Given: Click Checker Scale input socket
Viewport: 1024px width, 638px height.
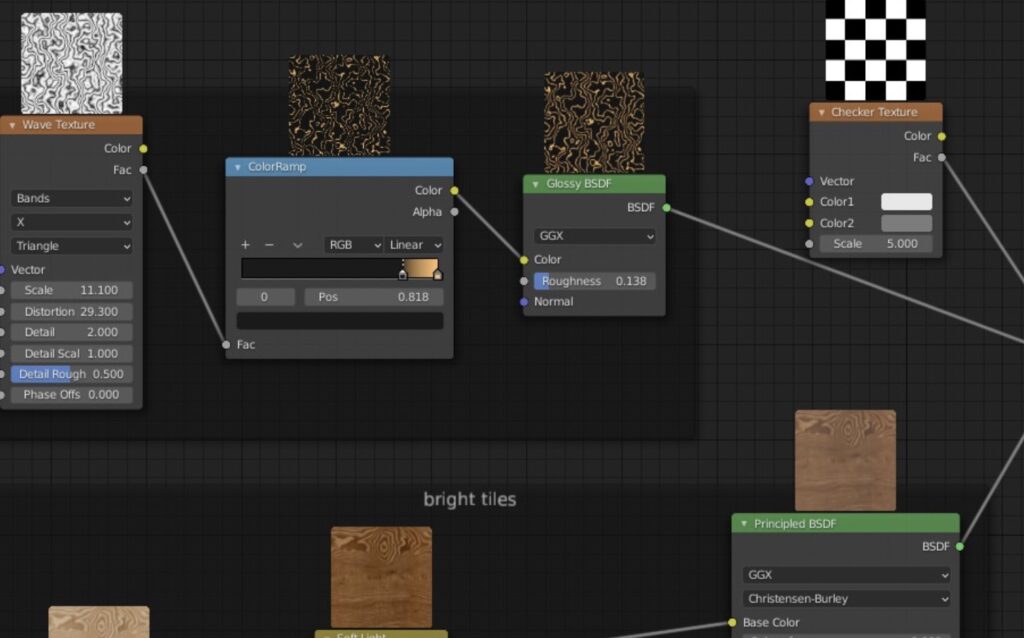Looking at the screenshot, I should [x=809, y=244].
